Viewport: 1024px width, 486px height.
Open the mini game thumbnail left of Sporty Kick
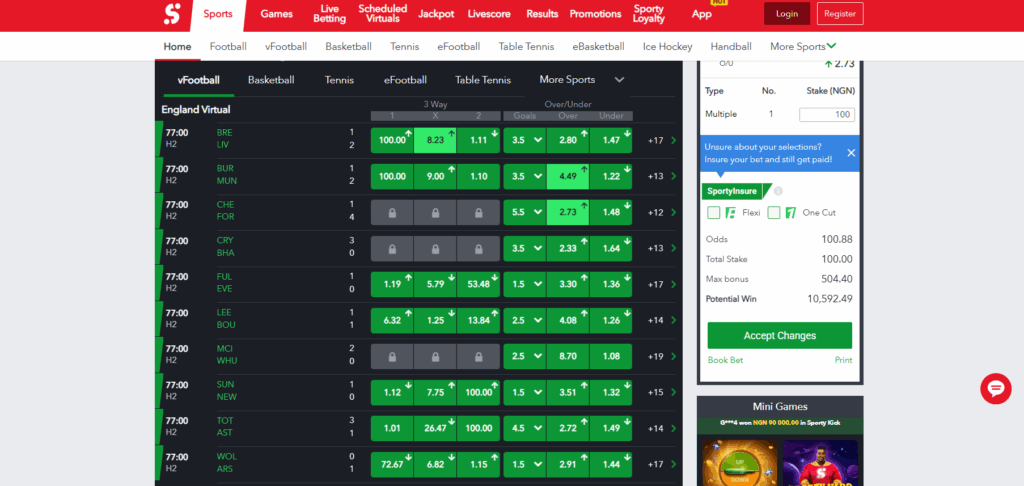click(739, 462)
